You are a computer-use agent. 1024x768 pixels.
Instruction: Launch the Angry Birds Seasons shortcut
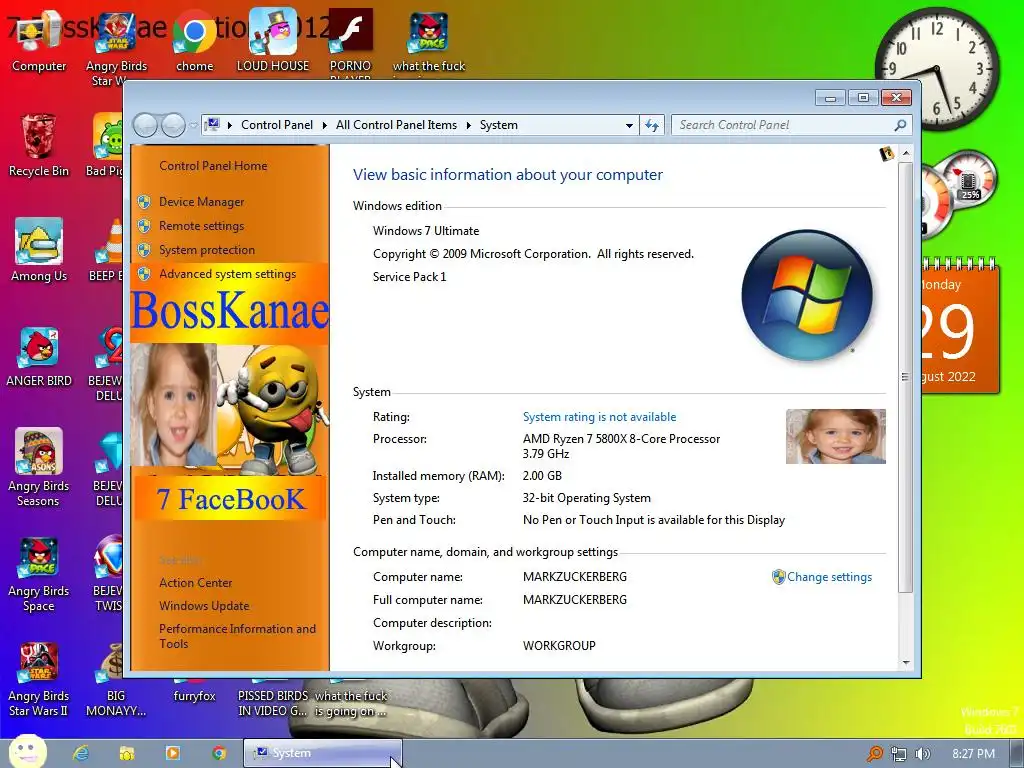click(39, 468)
